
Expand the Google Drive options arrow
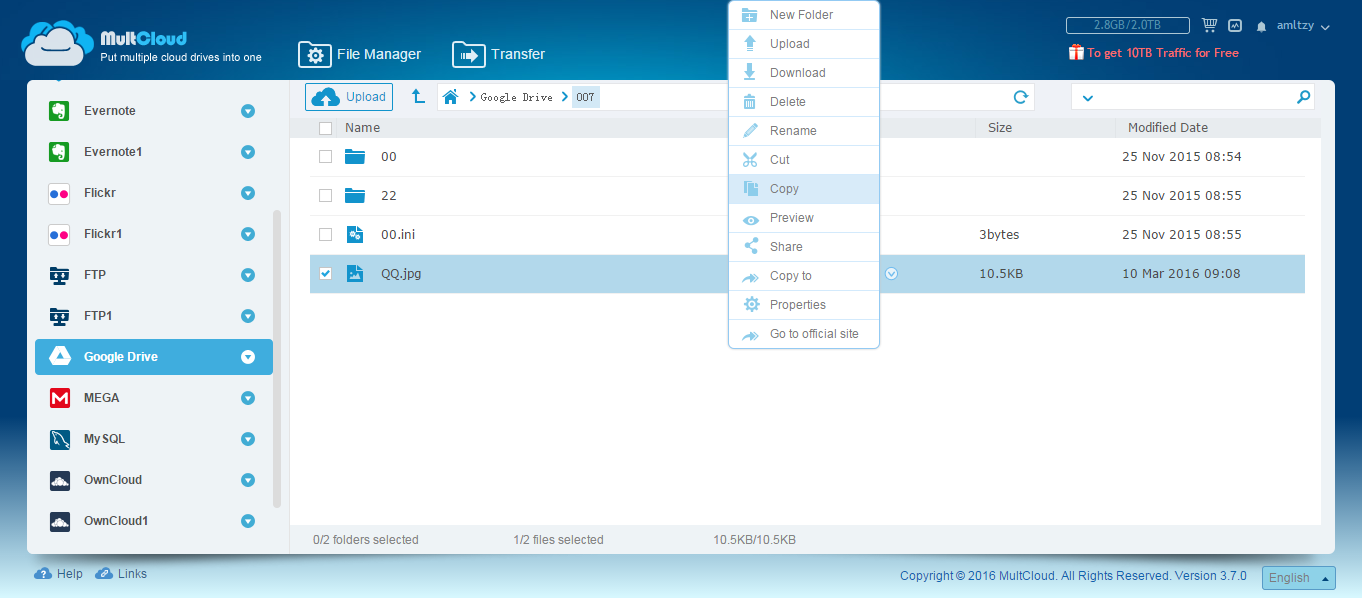click(248, 357)
